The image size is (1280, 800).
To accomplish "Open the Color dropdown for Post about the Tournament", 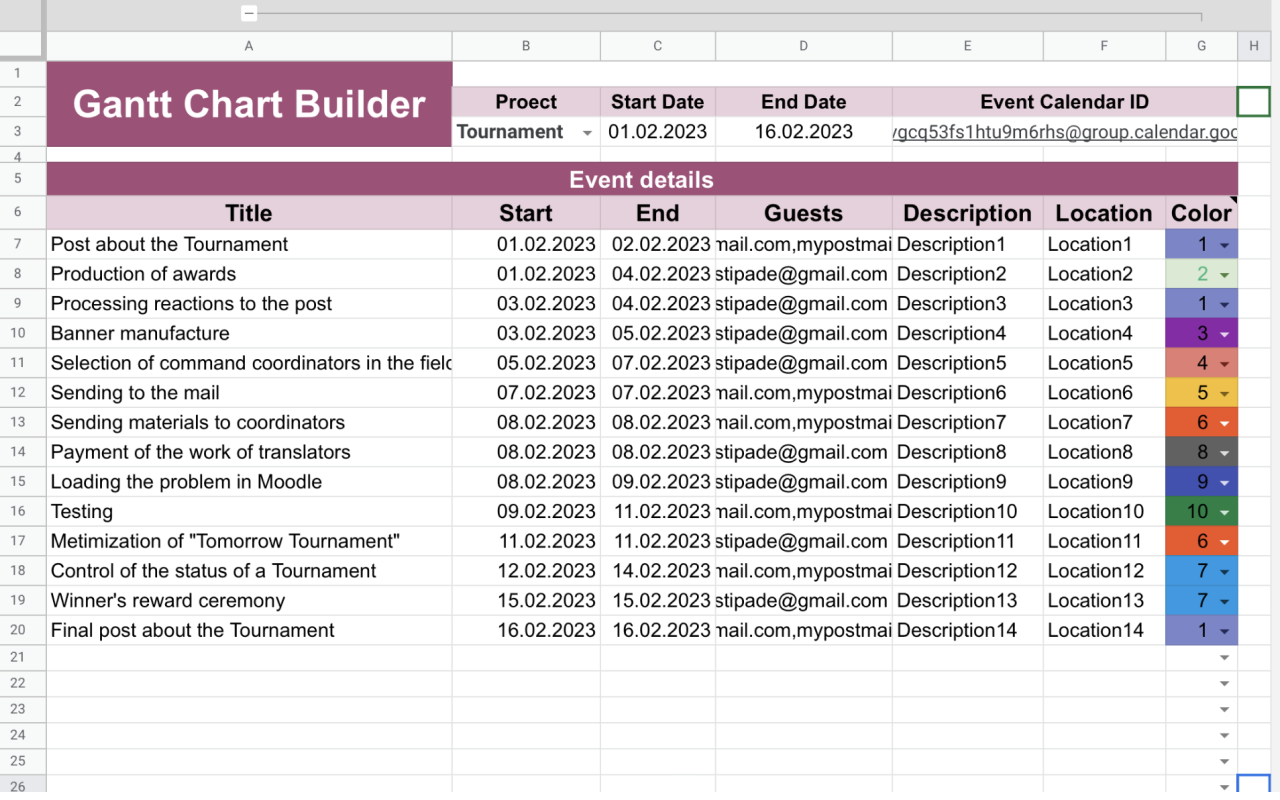I will [1224, 243].
